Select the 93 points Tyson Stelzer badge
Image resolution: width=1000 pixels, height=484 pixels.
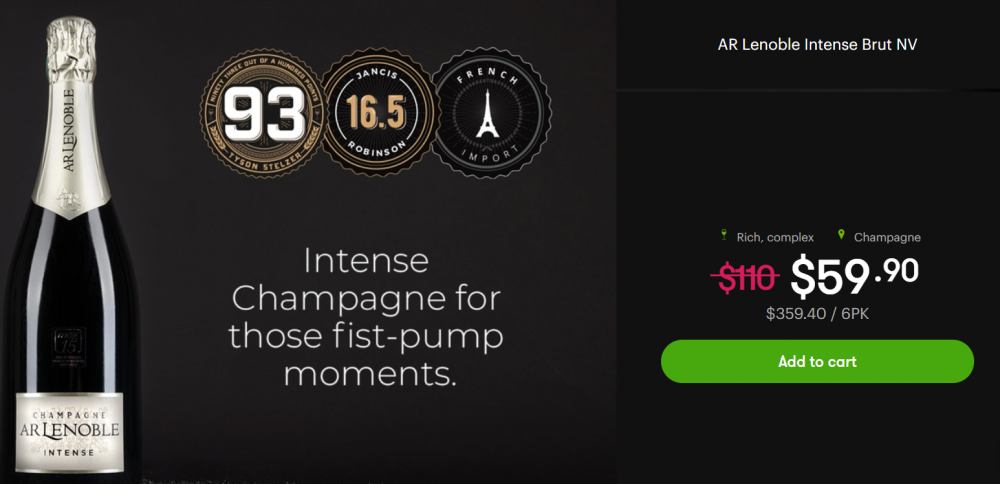[x=263, y=114]
